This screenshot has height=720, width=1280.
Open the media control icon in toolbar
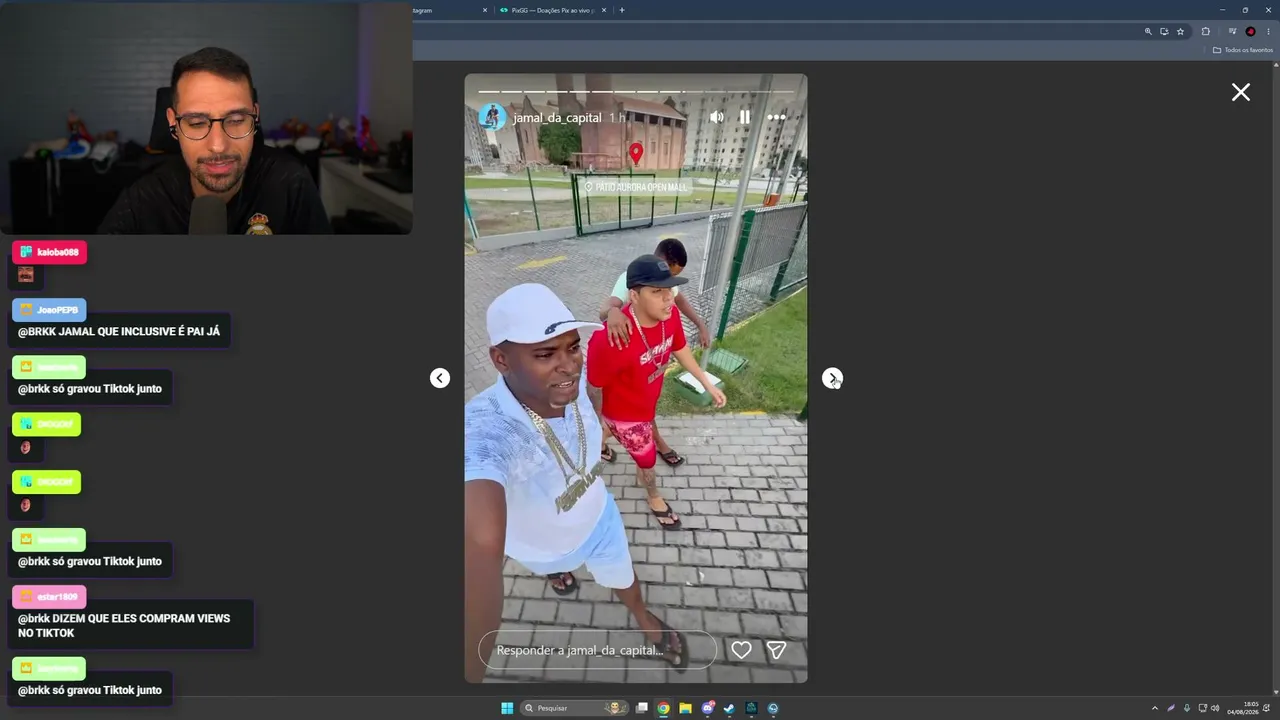(1232, 31)
